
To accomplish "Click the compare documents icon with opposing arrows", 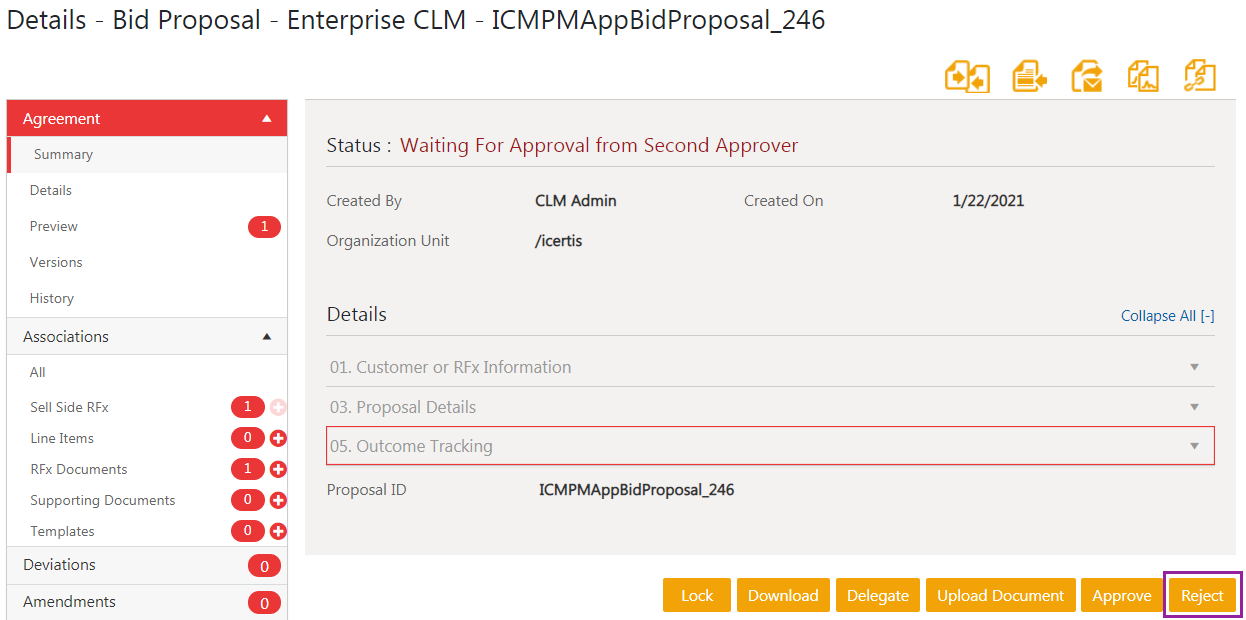I will click(x=967, y=77).
